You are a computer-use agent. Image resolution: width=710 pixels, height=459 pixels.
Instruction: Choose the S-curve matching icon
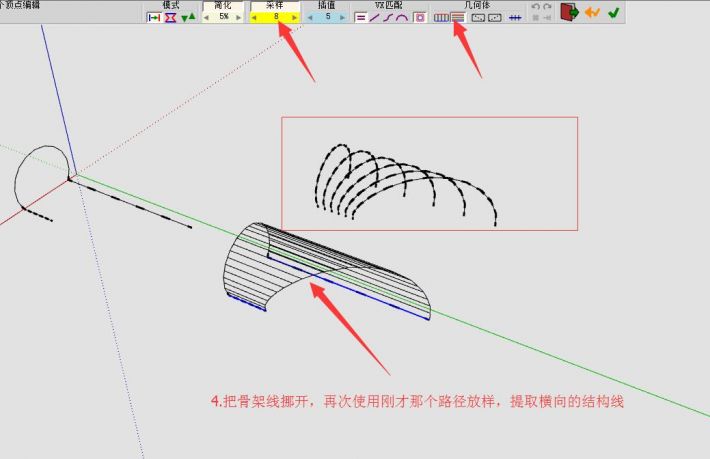pyautogui.click(x=388, y=18)
